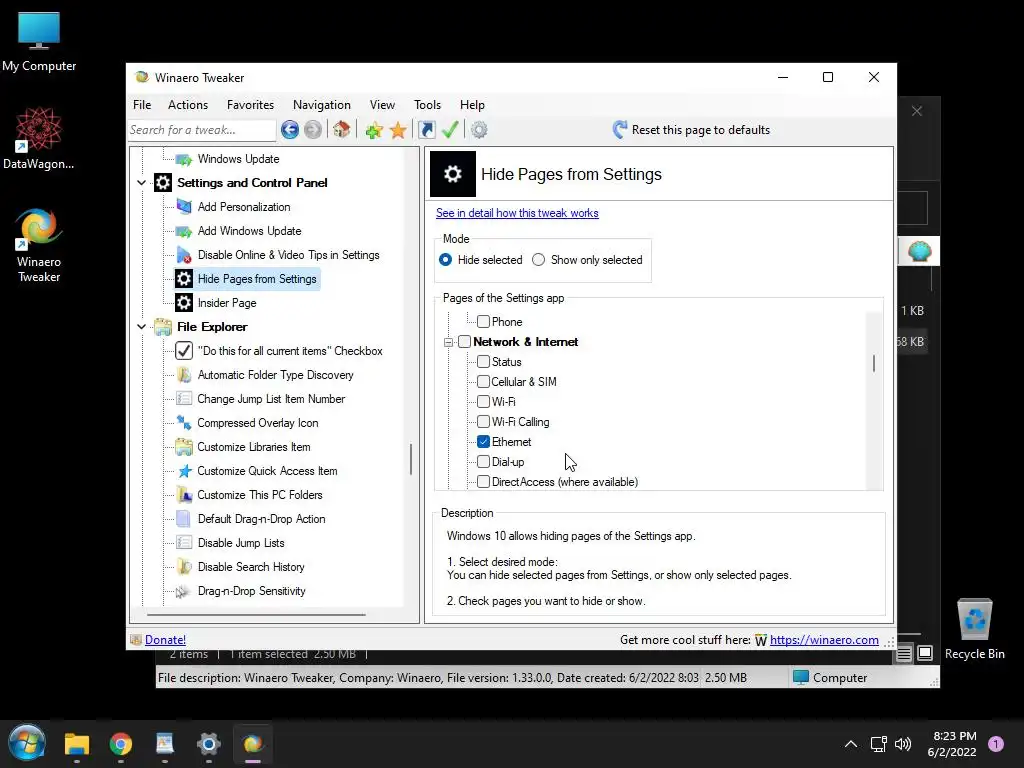Open File Explorer from the taskbar
Screen dimensions: 1024x768
tap(77, 744)
